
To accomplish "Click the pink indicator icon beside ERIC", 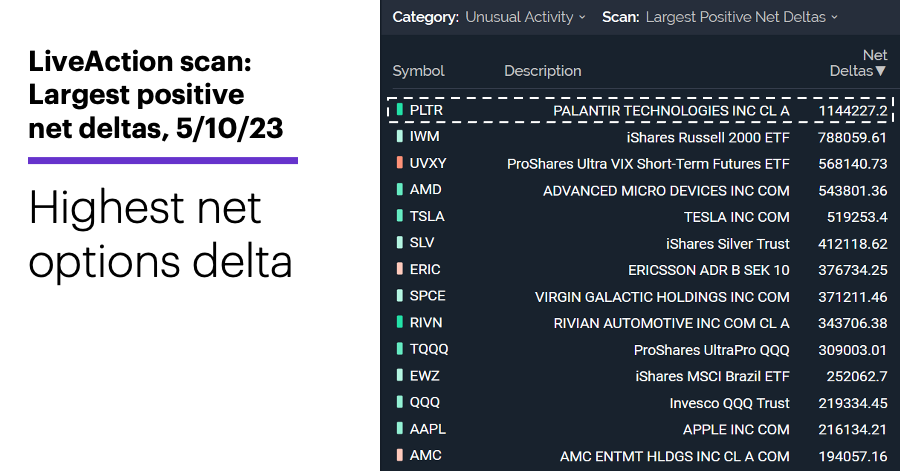I will (x=399, y=268).
